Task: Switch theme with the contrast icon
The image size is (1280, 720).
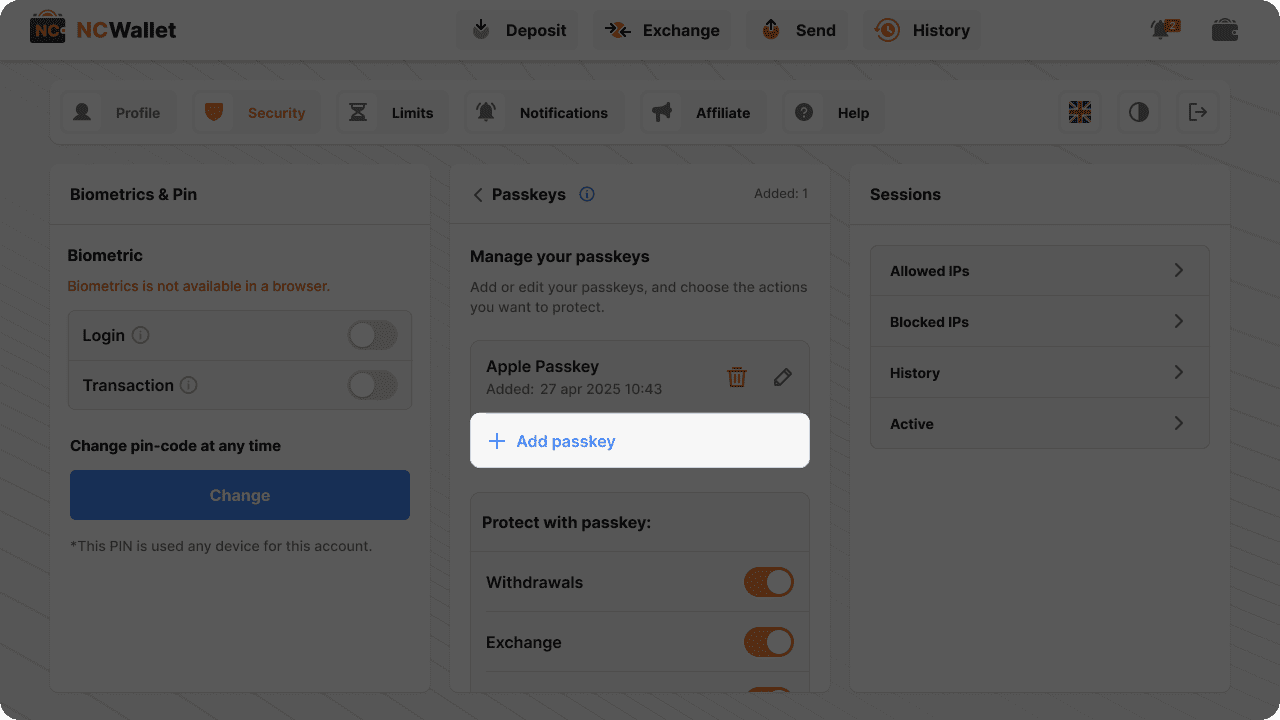Action: [1139, 113]
